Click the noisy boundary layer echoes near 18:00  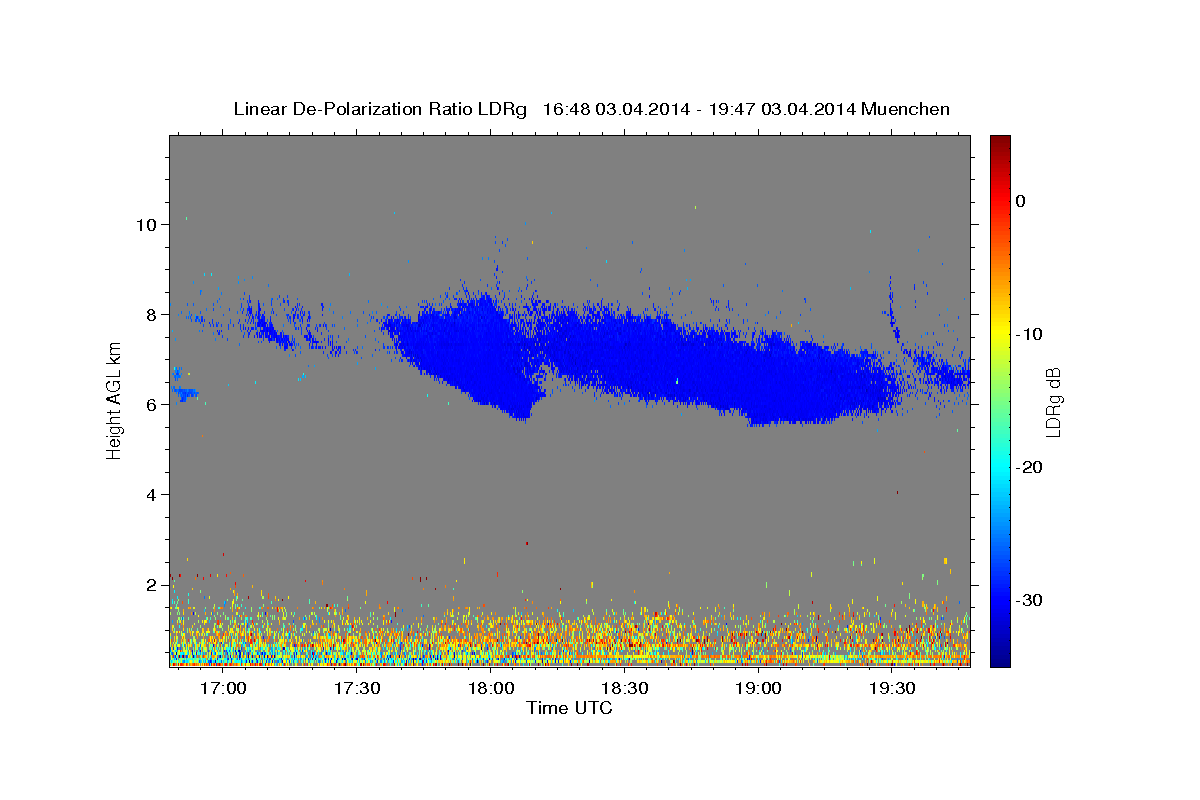[x=491, y=635]
